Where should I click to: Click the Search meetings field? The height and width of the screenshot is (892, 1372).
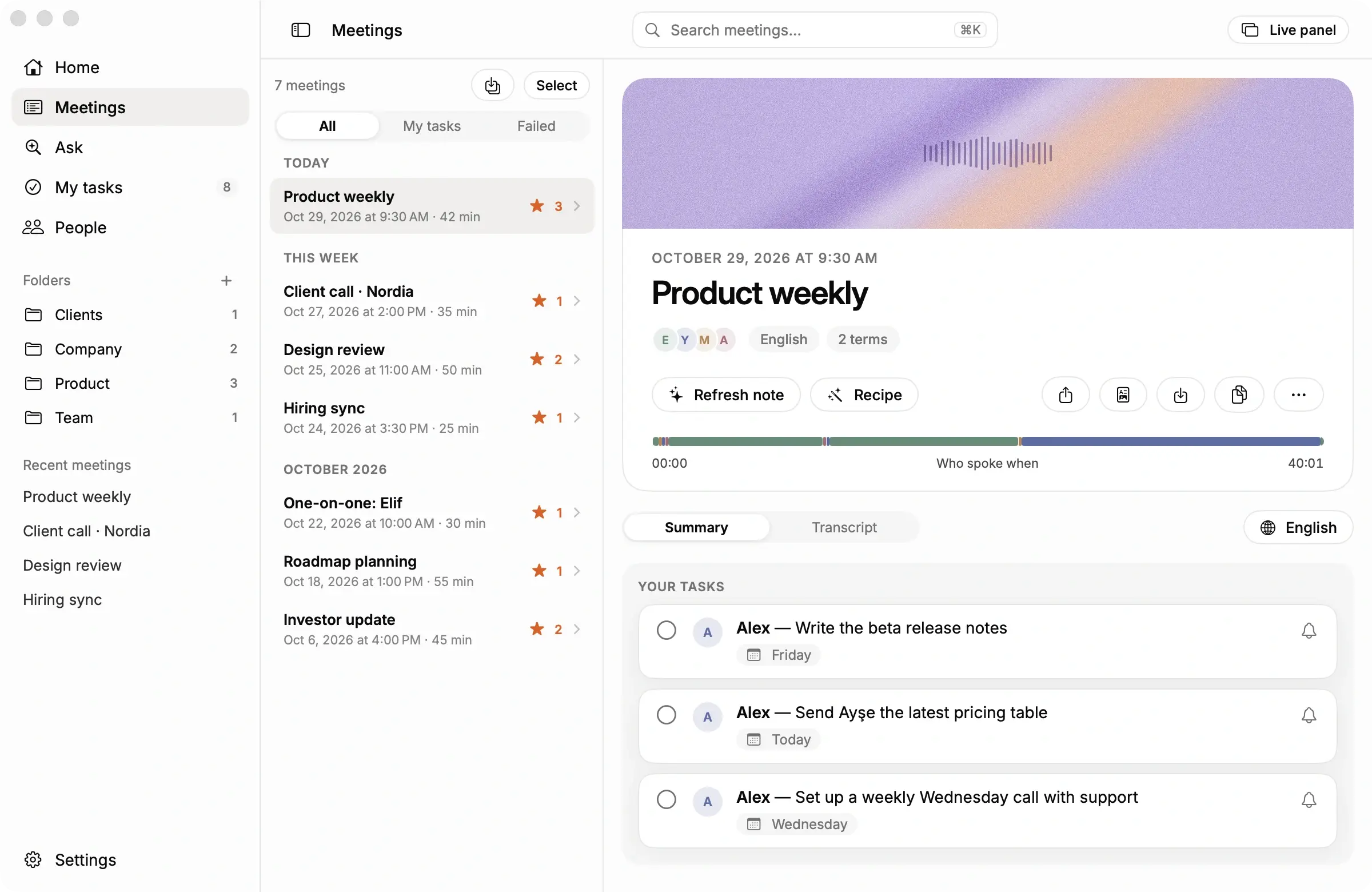[815, 30]
